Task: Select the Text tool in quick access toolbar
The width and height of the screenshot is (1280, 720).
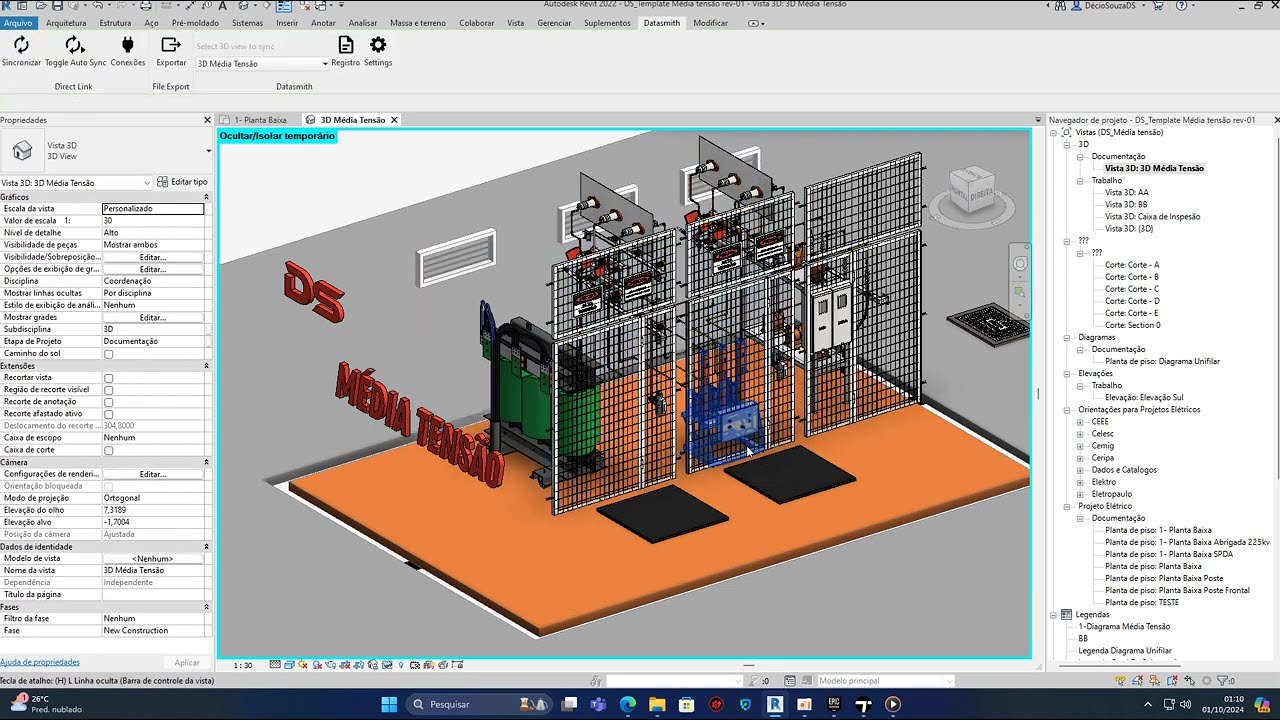Action: tap(222, 6)
